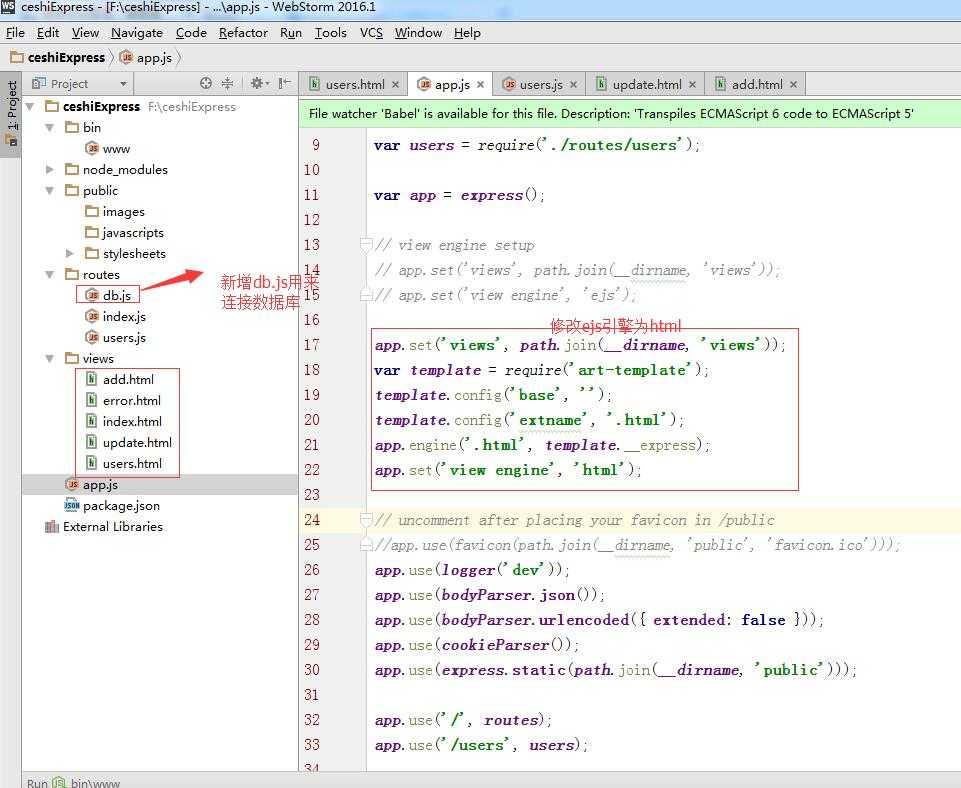Toggle the 1: Project side tool window
Viewport: 961px width, 788px height.
pos(11,114)
